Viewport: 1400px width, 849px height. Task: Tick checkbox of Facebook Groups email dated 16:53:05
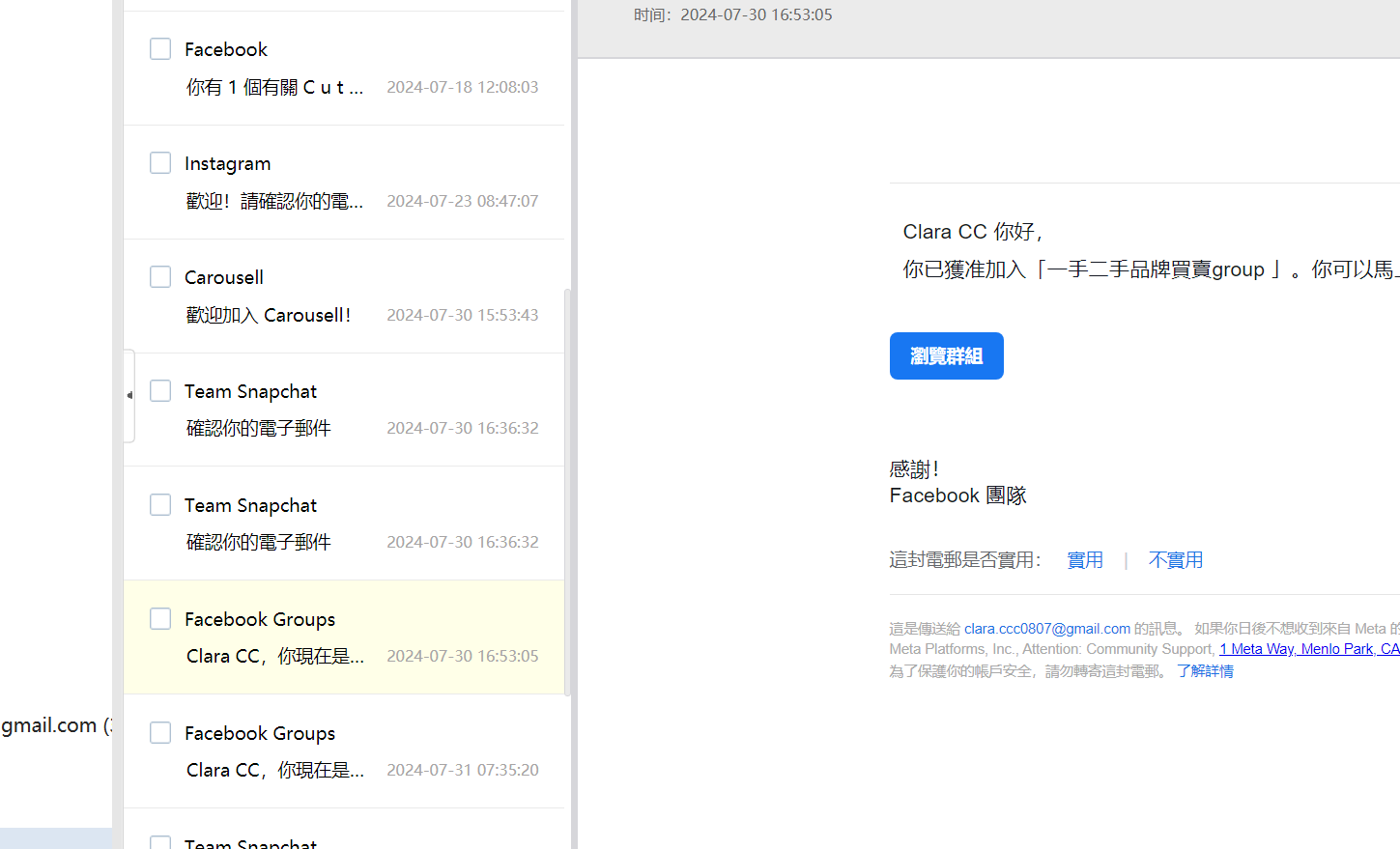coord(160,619)
